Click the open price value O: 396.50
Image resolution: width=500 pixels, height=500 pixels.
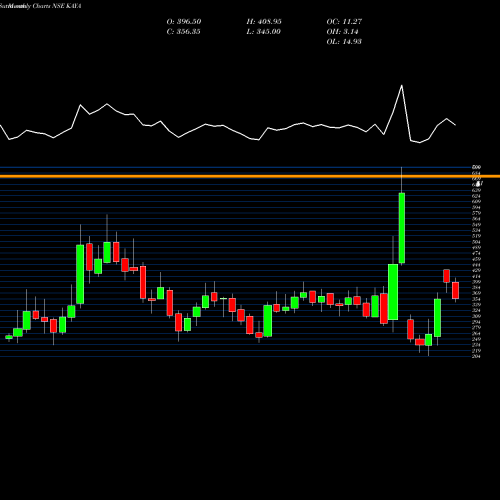[x=184, y=22]
